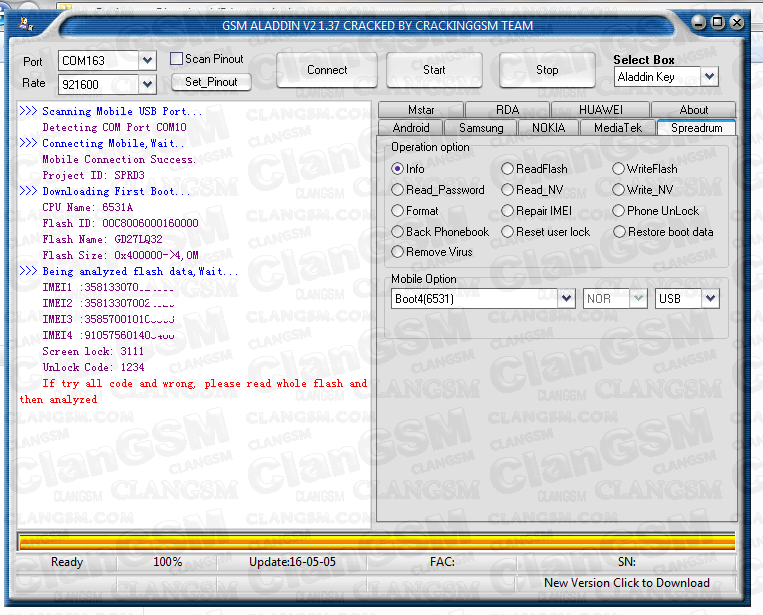Click the 'FAC:' status bar entry
The image size is (763, 615).
coord(442,562)
